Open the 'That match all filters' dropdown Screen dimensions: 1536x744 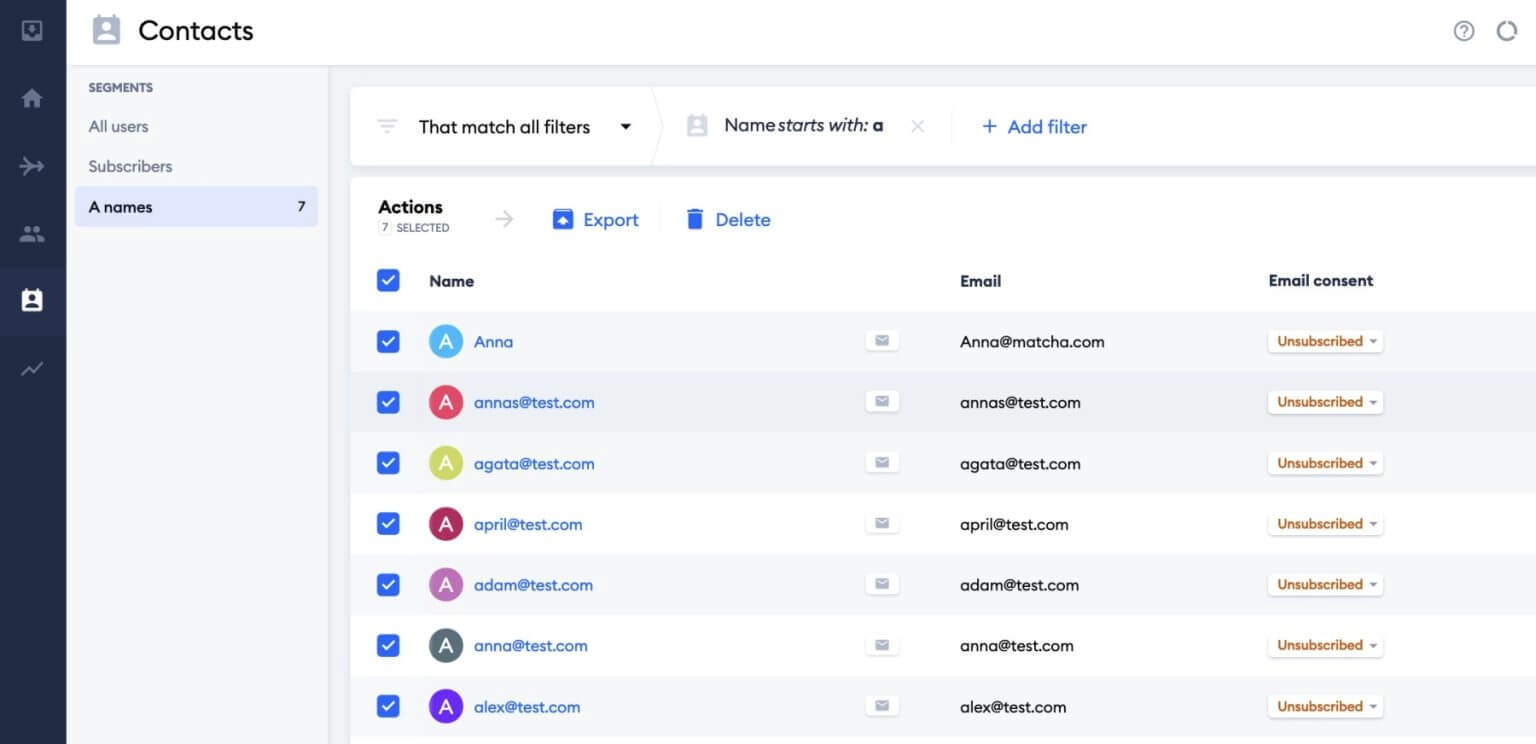[x=524, y=127]
